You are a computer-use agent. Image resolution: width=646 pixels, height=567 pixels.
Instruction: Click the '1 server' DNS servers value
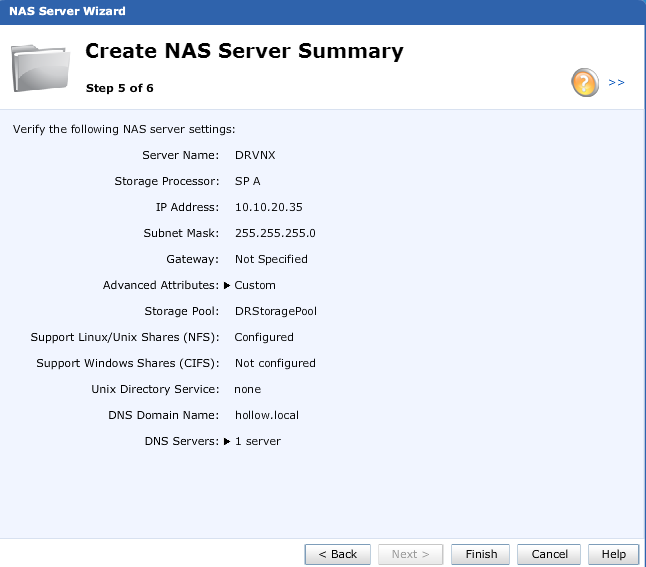[257, 441]
